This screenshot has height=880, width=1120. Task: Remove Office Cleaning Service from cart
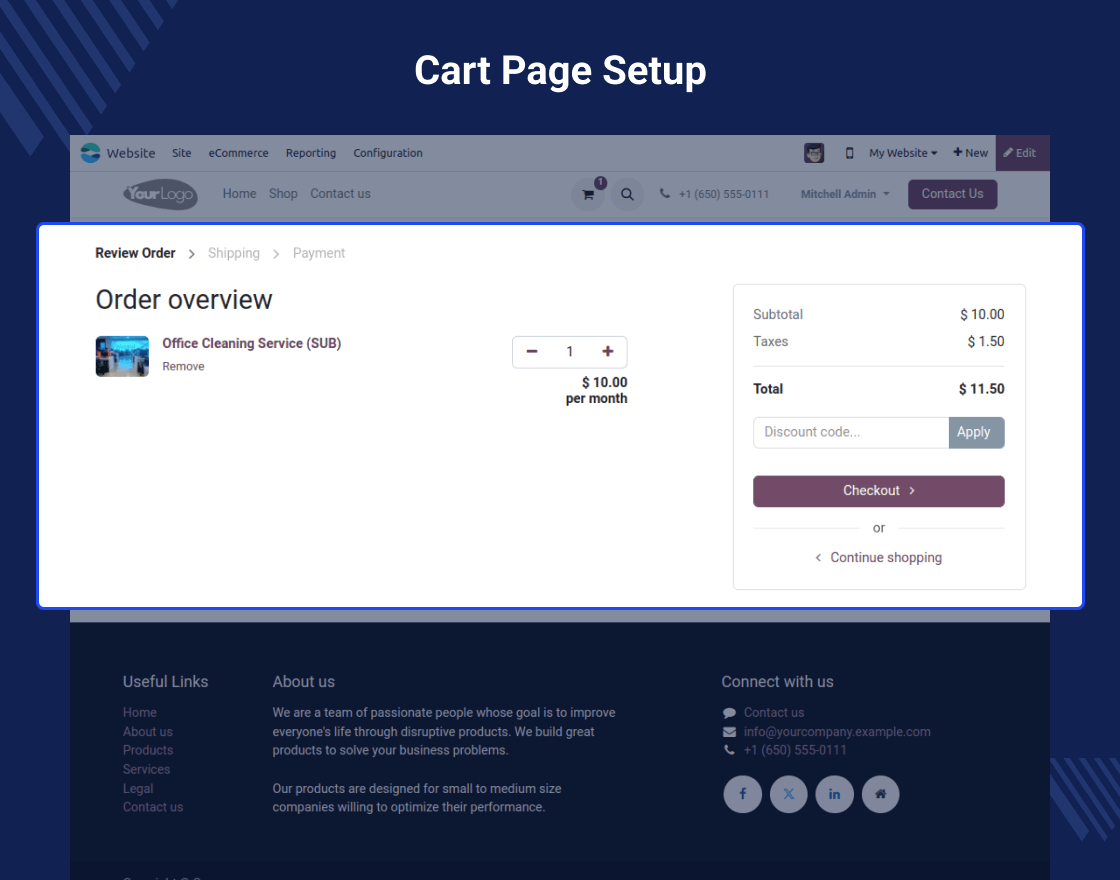[183, 366]
